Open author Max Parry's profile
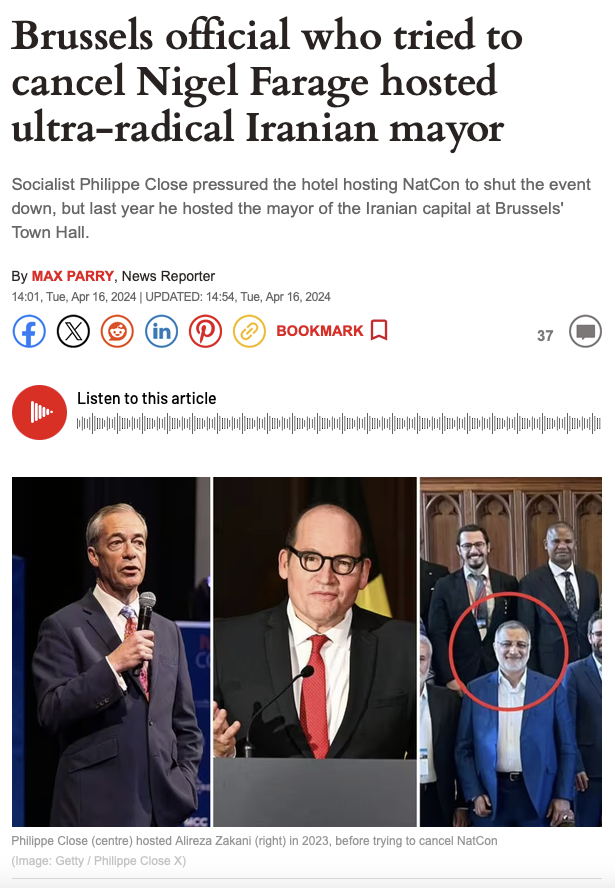The height and width of the screenshot is (888, 615). click(x=72, y=276)
